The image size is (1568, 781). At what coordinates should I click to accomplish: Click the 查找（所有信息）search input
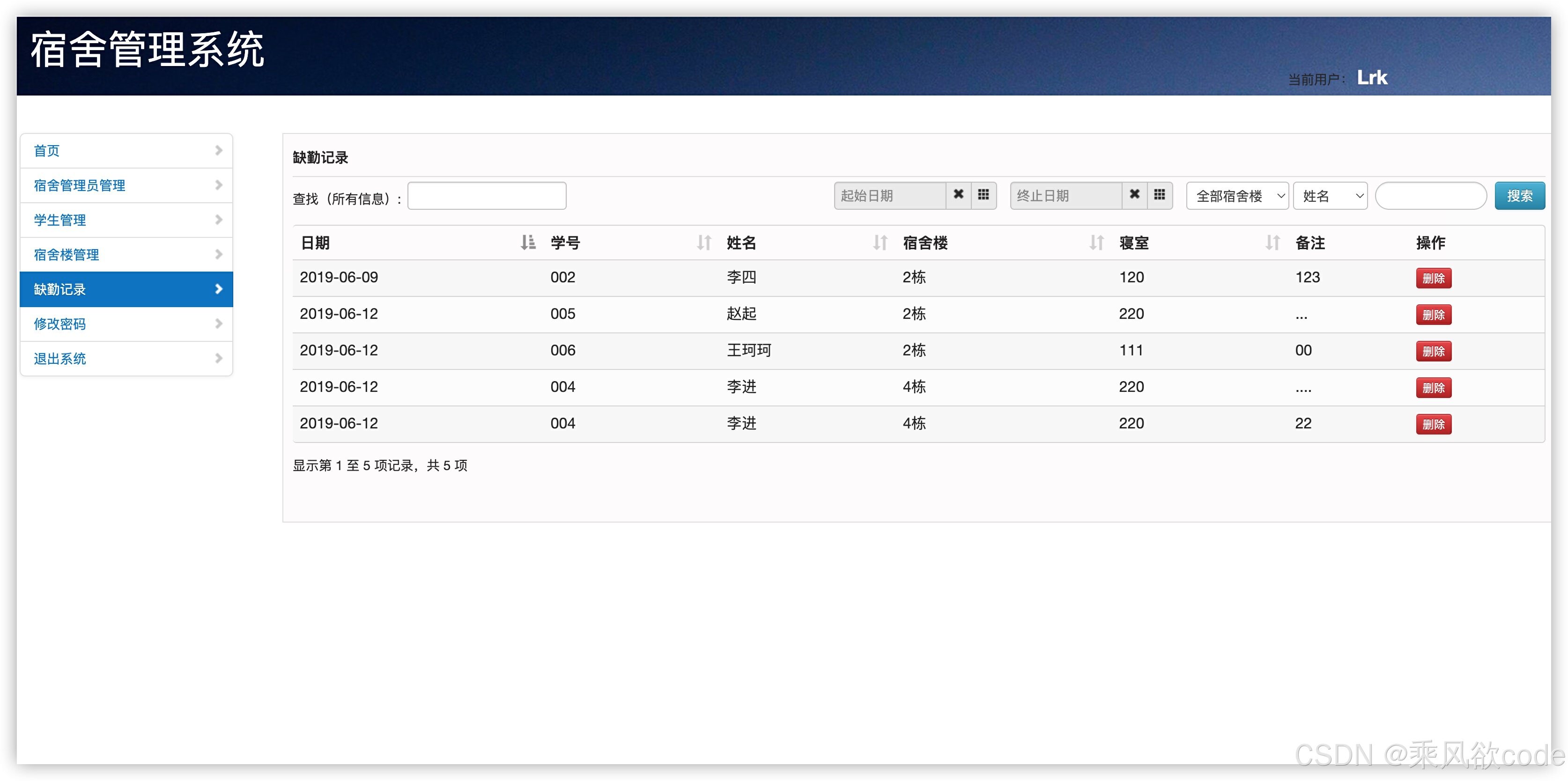[x=486, y=196]
